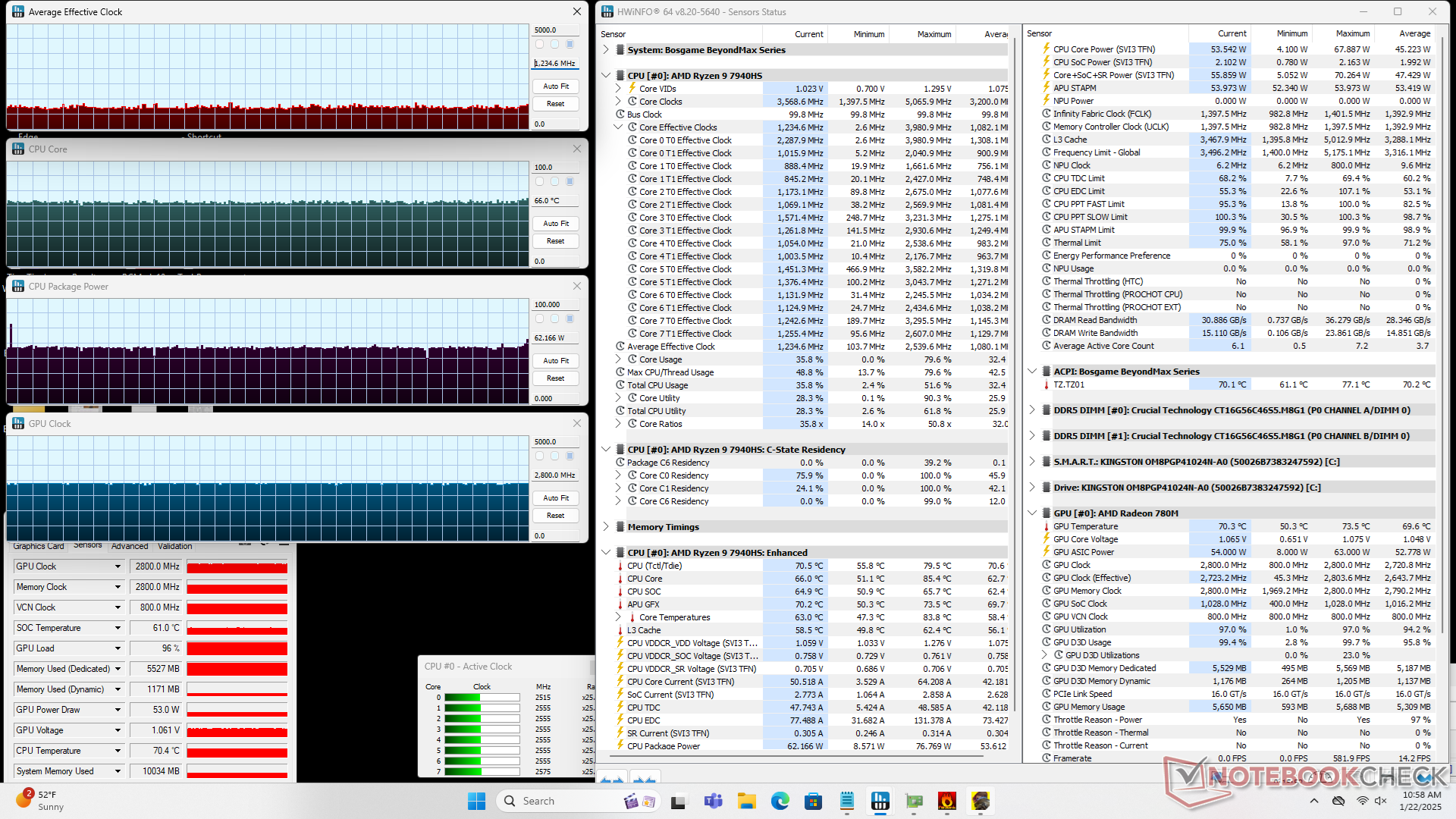The image size is (1456, 819).
Task: Click the 5000.0 max field in Average Effective Clock
Action: (x=556, y=30)
